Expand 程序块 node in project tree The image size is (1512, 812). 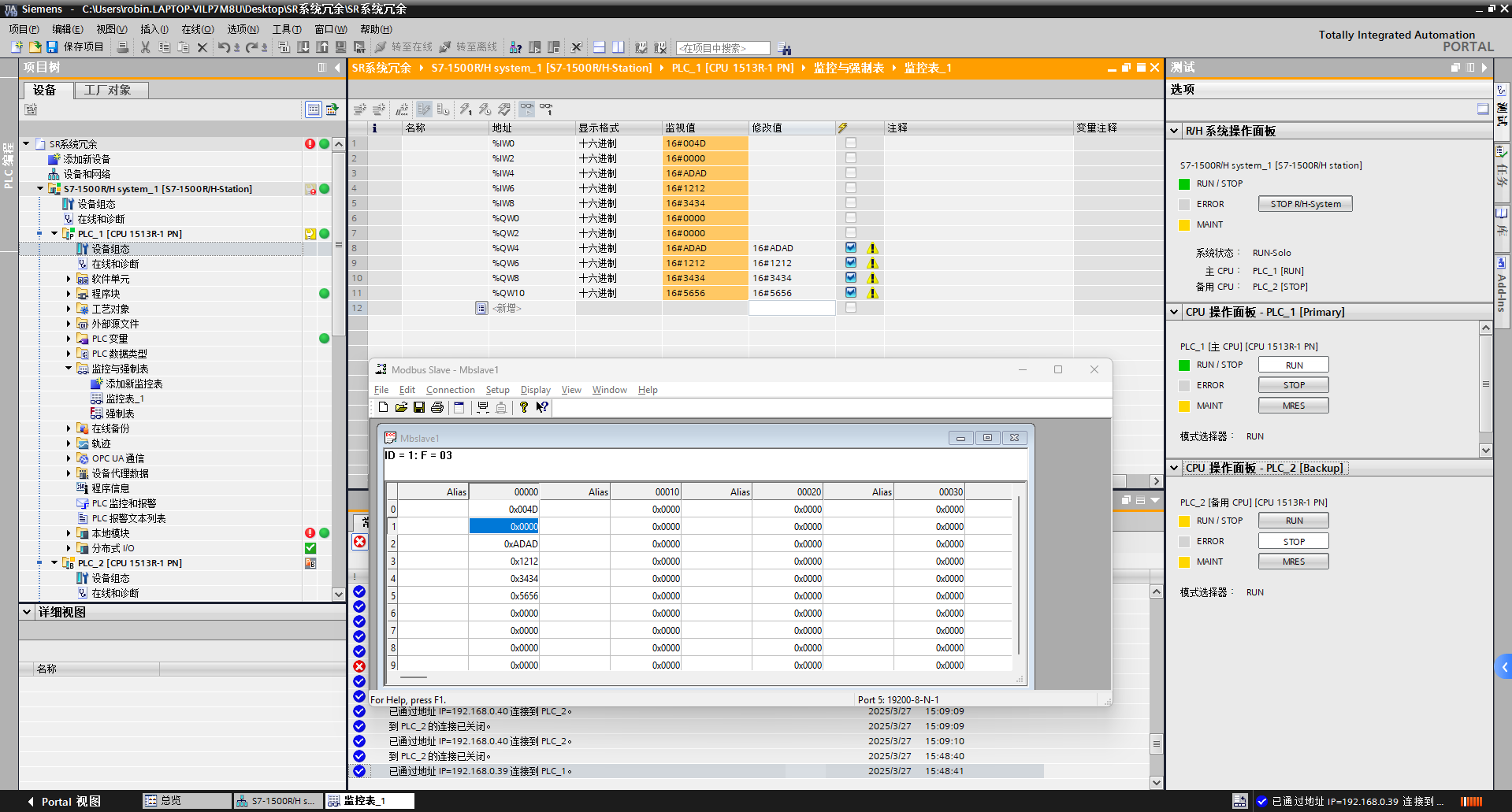(x=69, y=294)
